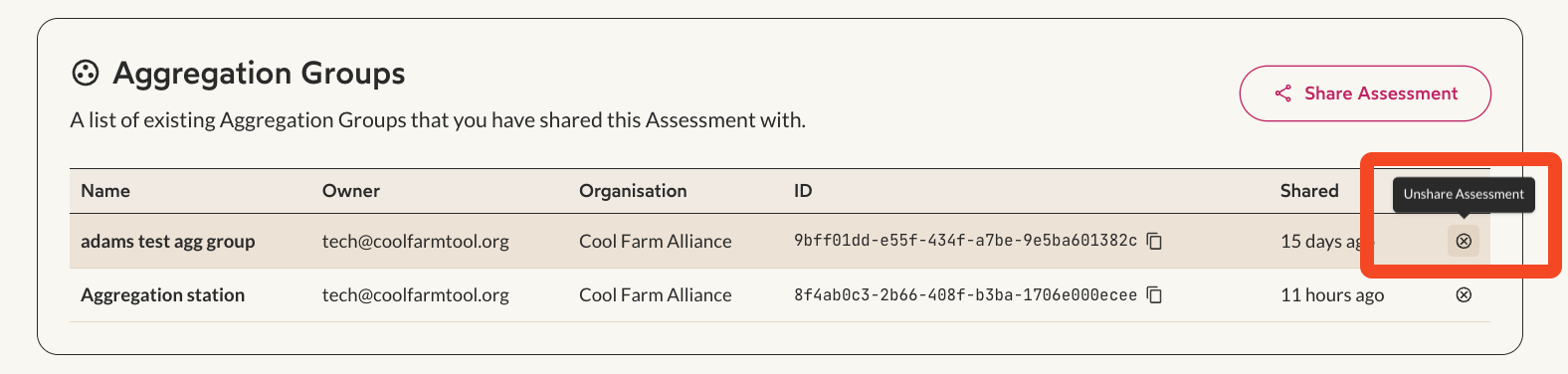Unshare the adams test agg group row

click(1463, 241)
